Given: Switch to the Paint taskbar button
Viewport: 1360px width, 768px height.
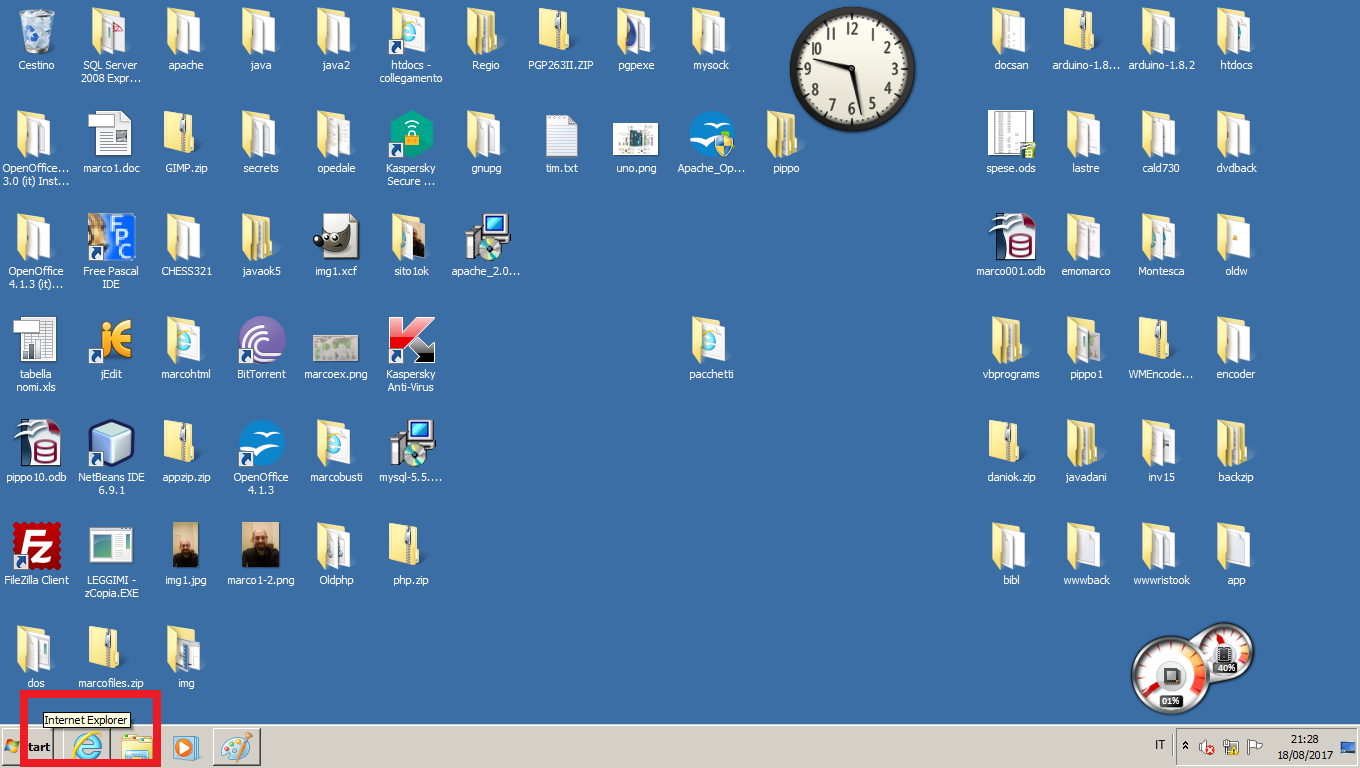Looking at the screenshot, I should (x=237, y=747).
